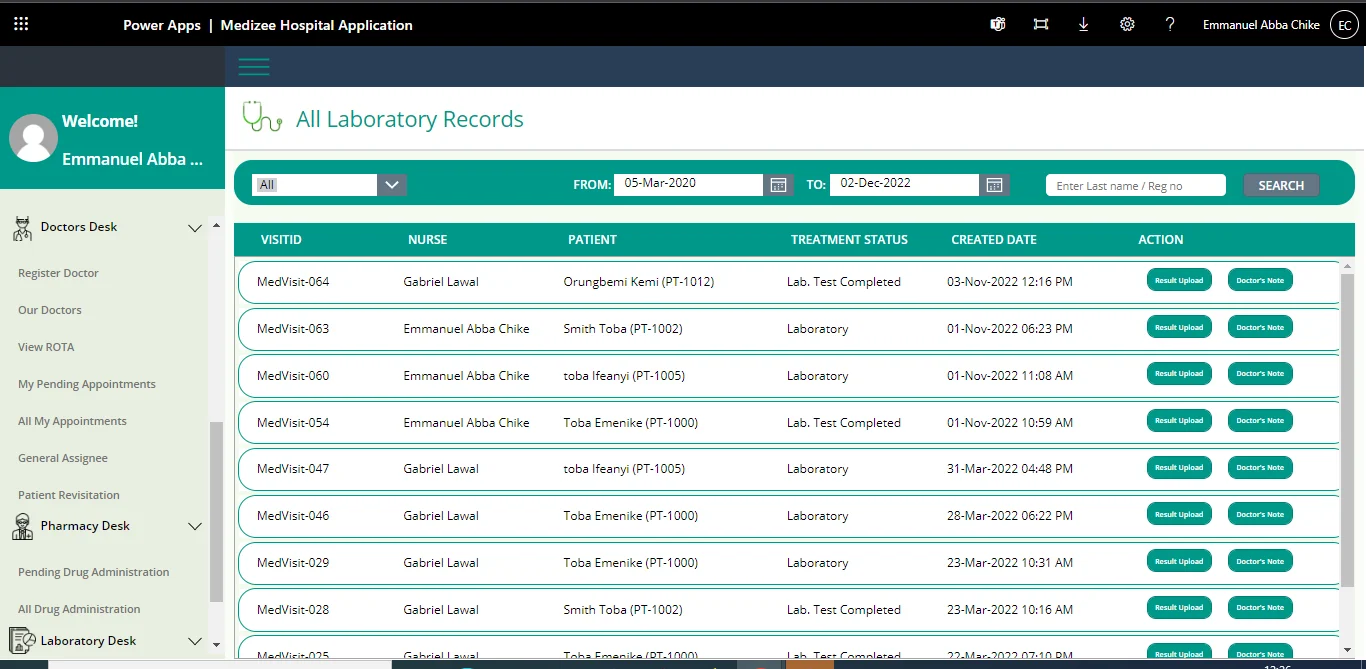Open the FROM date calendar picker
Screen dimensions: 1366x669
pyautogui.click(x=778, y=185)
